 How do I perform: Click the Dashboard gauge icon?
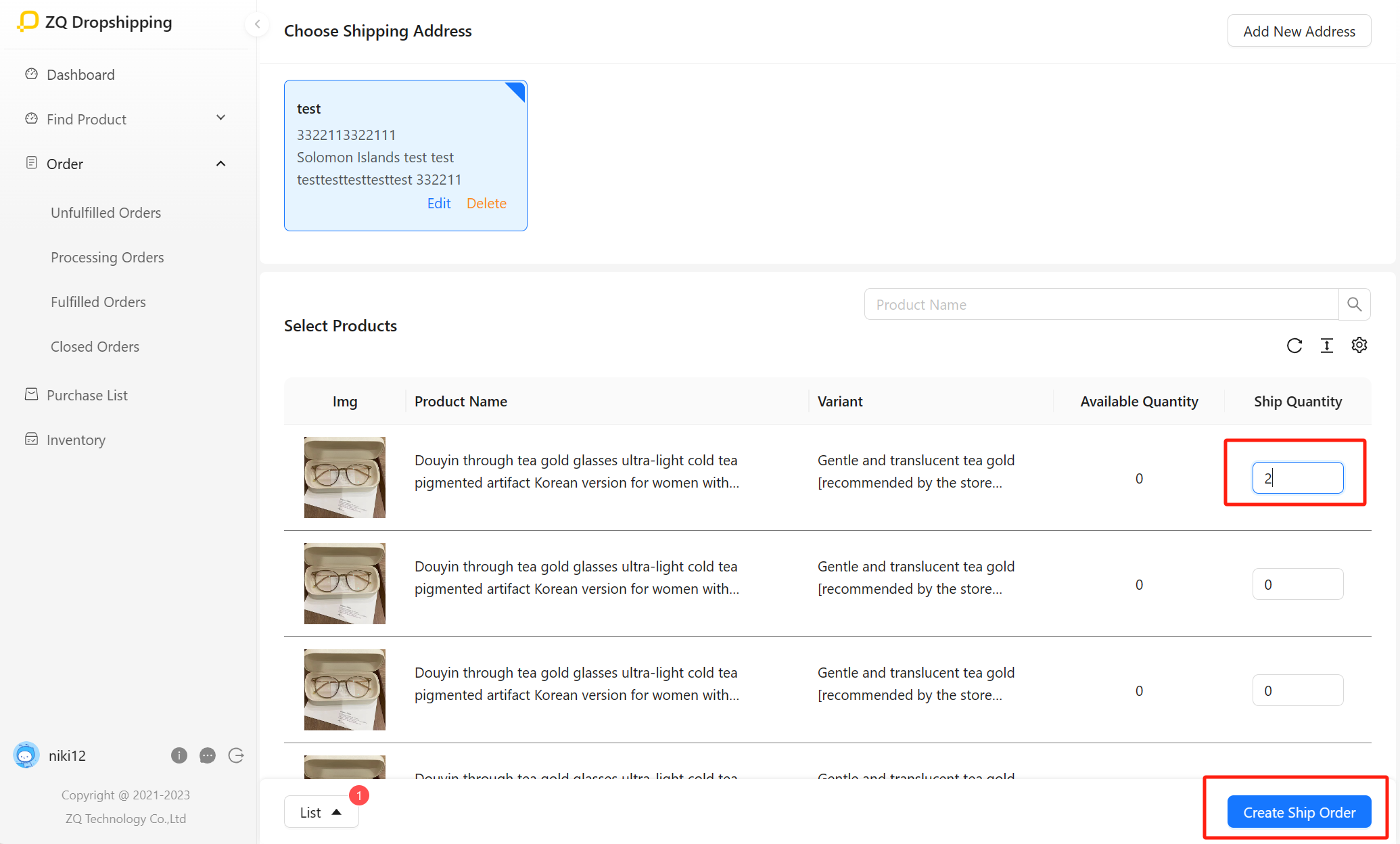tap(31, 74)
